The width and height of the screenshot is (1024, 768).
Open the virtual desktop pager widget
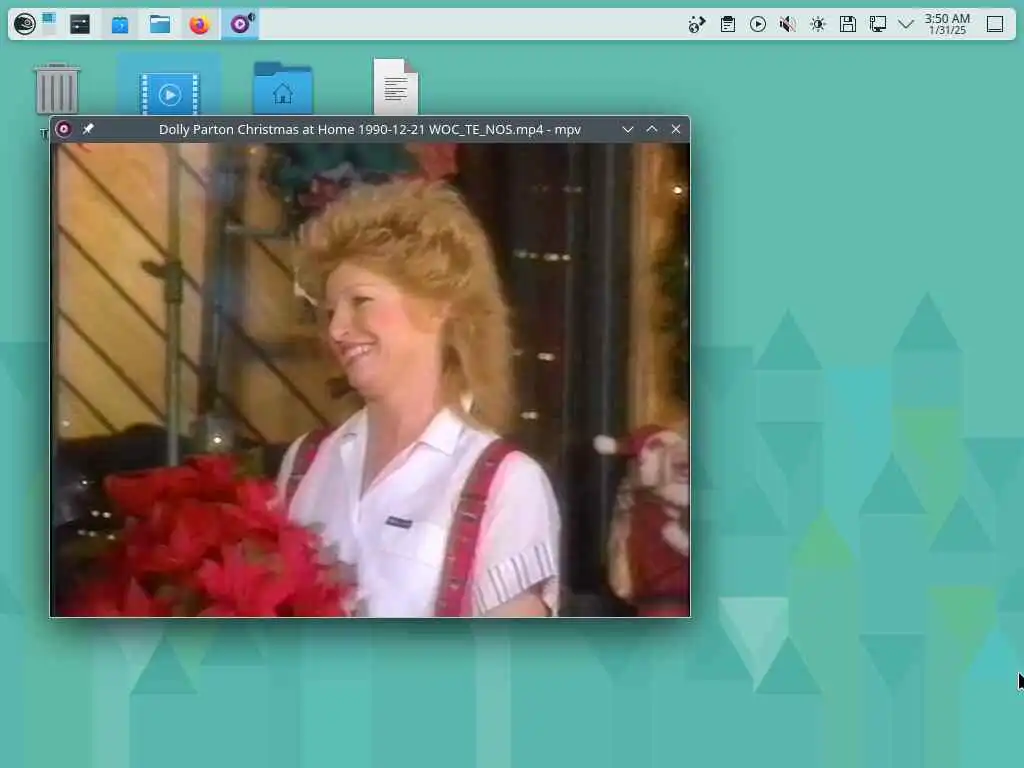(x=50, y=24)
